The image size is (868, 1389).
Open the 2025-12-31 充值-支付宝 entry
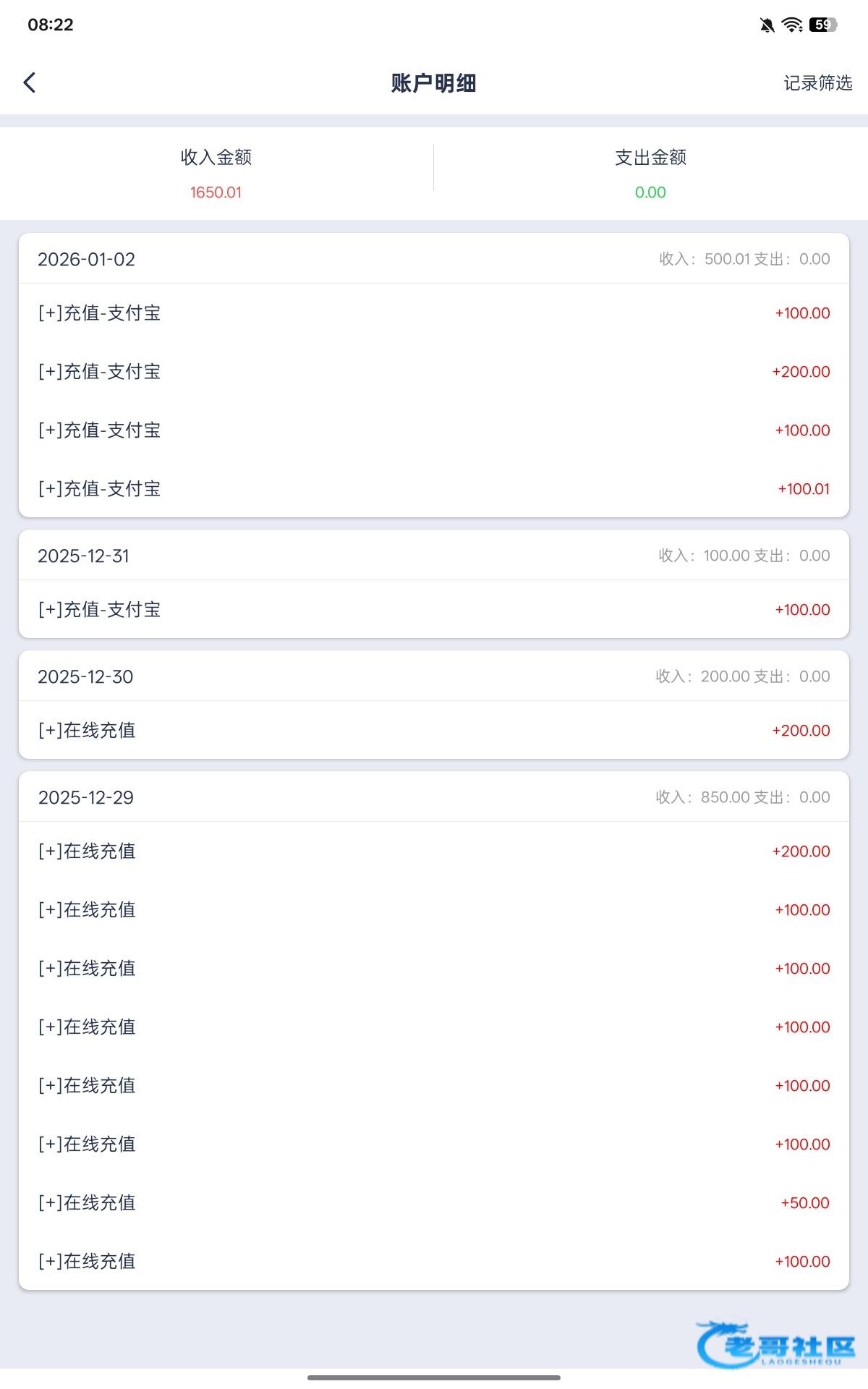[434, 610]
